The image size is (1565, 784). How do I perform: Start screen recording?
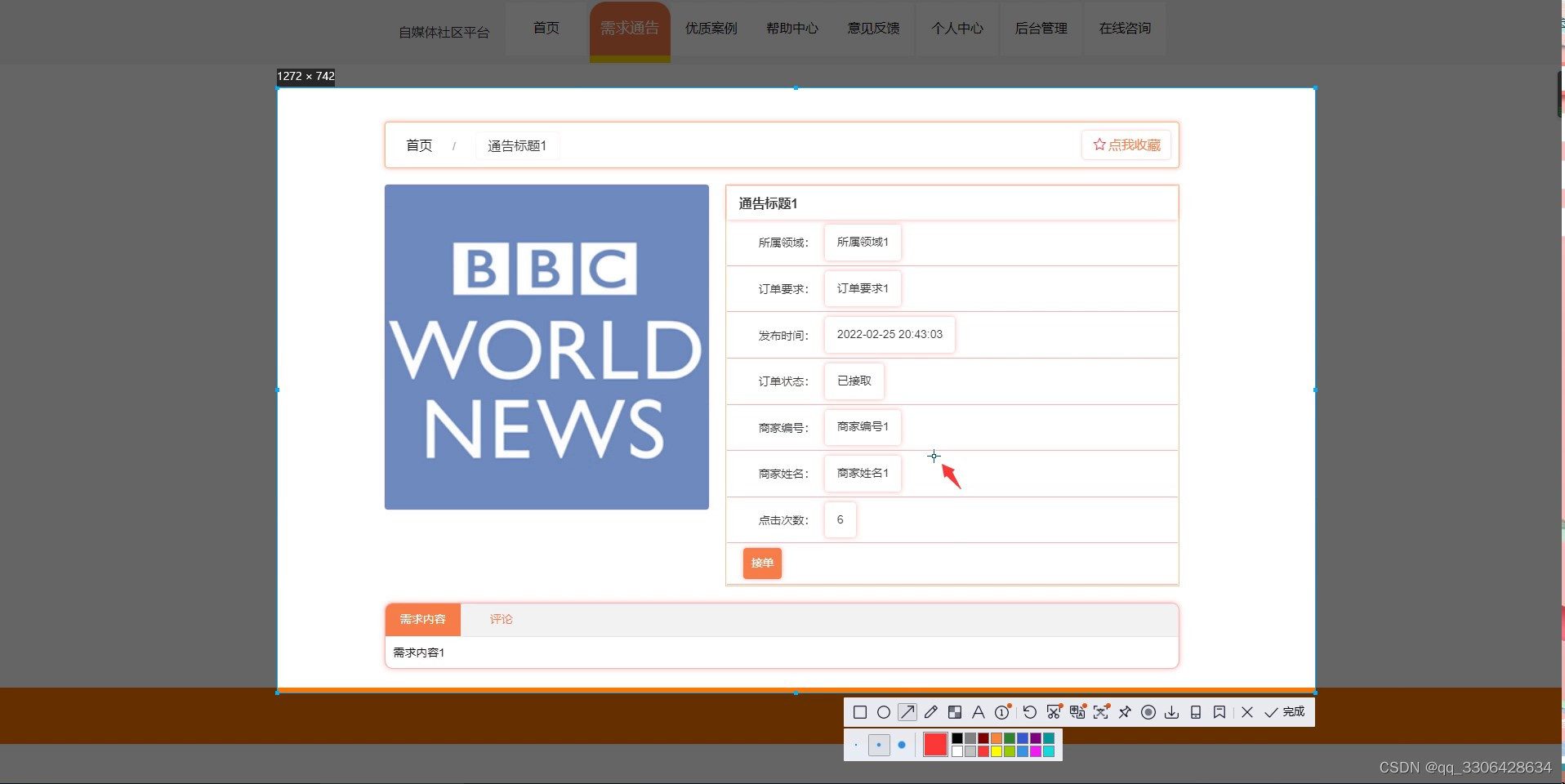[x=1148, y=712]
